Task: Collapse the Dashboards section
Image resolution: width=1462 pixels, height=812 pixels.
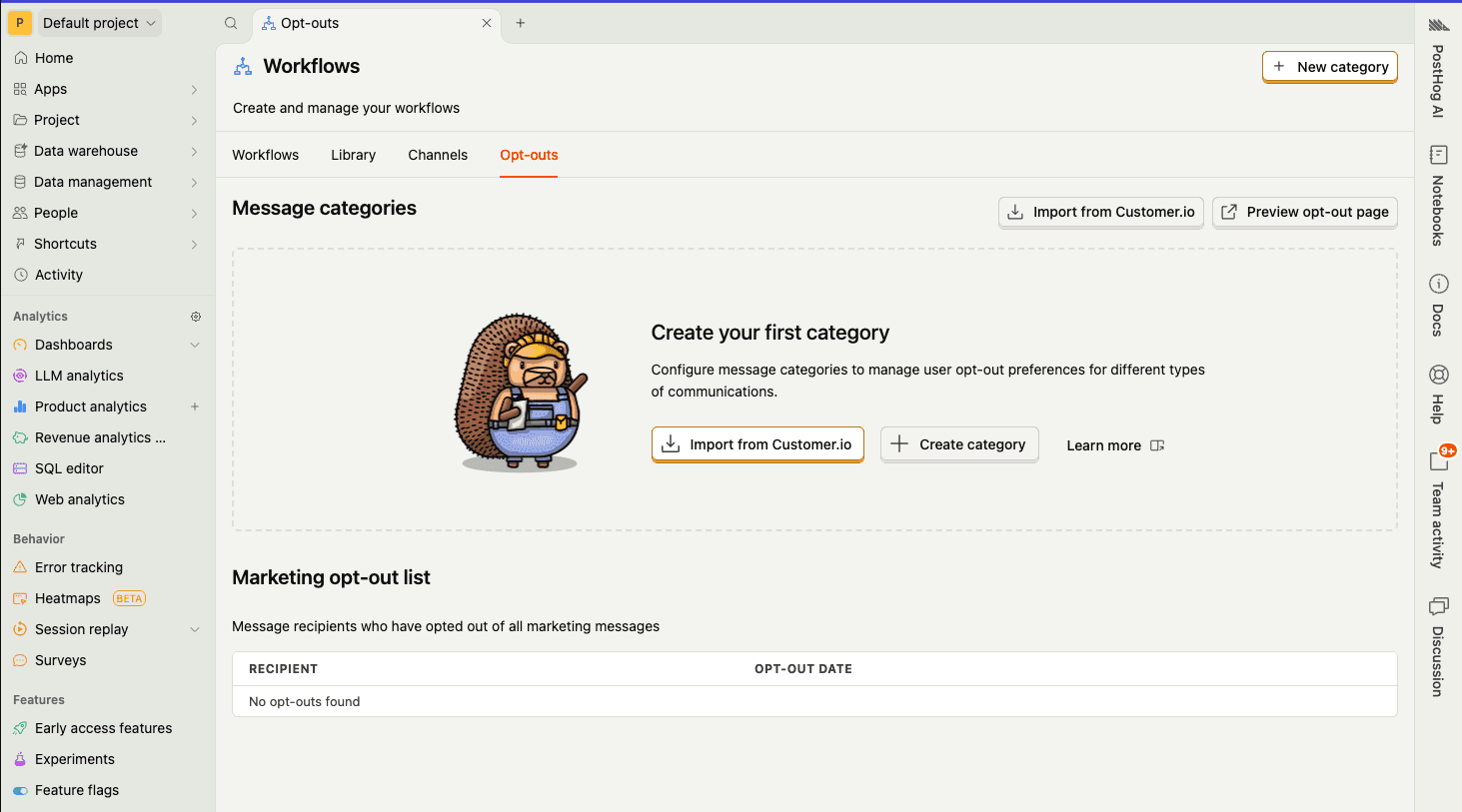Action: coord(194,345)
